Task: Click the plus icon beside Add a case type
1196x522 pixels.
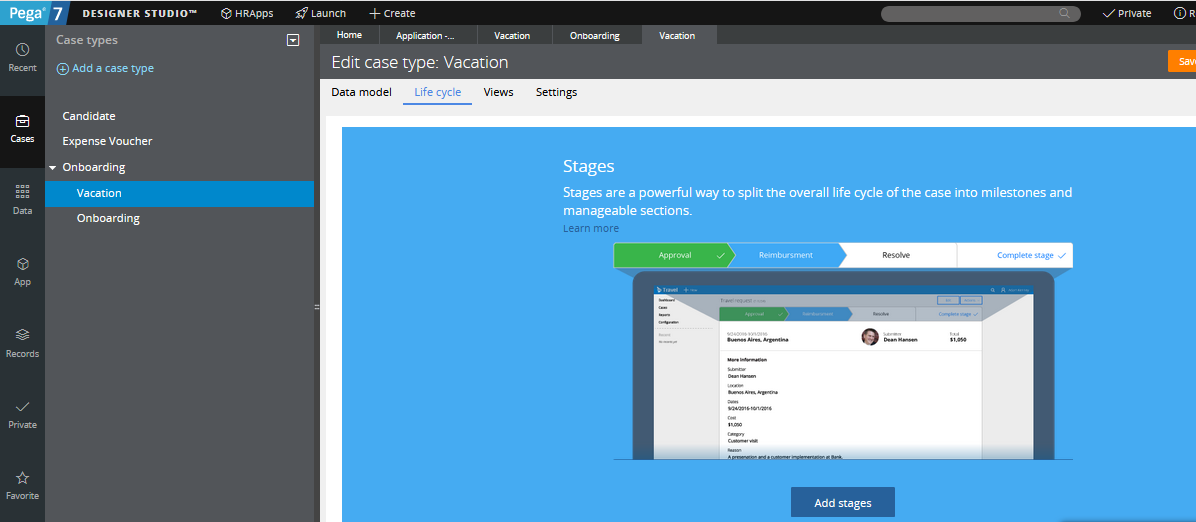Action: [63, 69]
